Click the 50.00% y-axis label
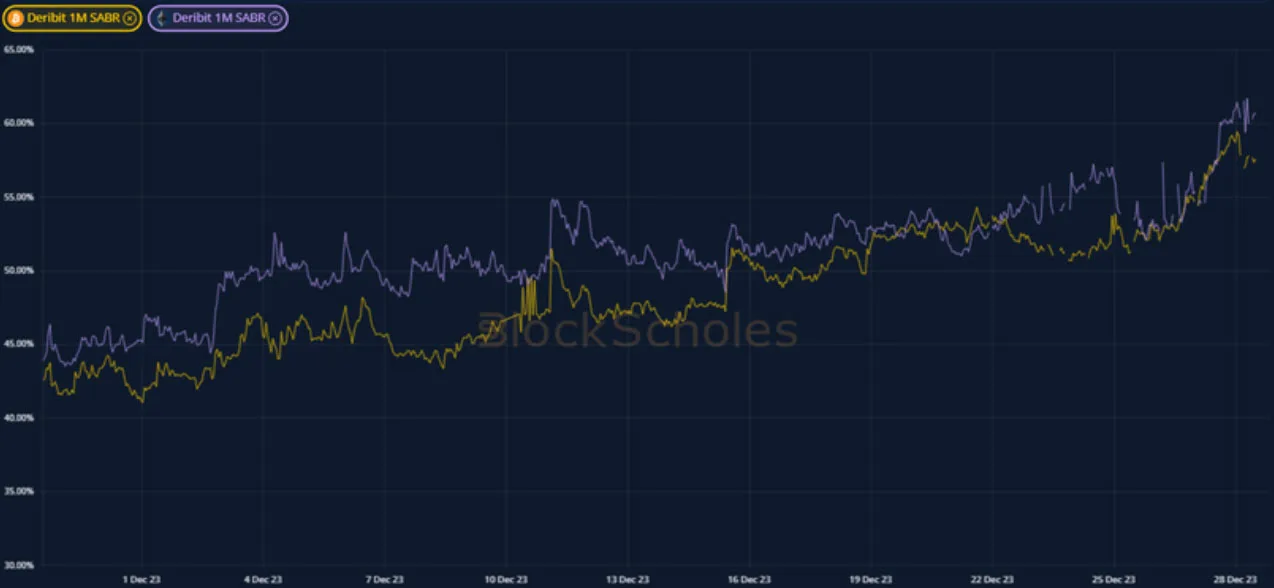 [x=20, y=271]
